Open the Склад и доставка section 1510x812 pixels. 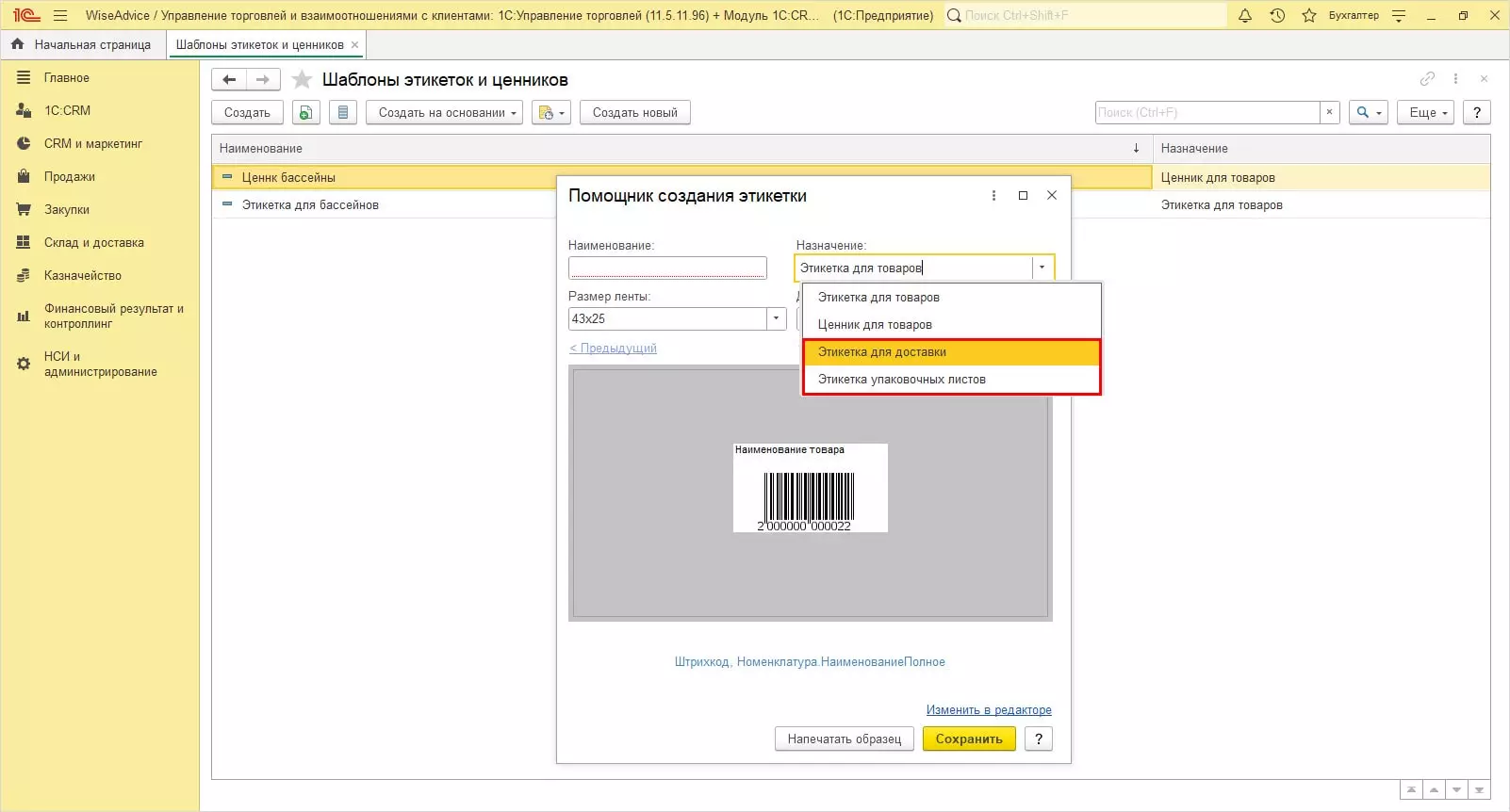coord(93,242)
